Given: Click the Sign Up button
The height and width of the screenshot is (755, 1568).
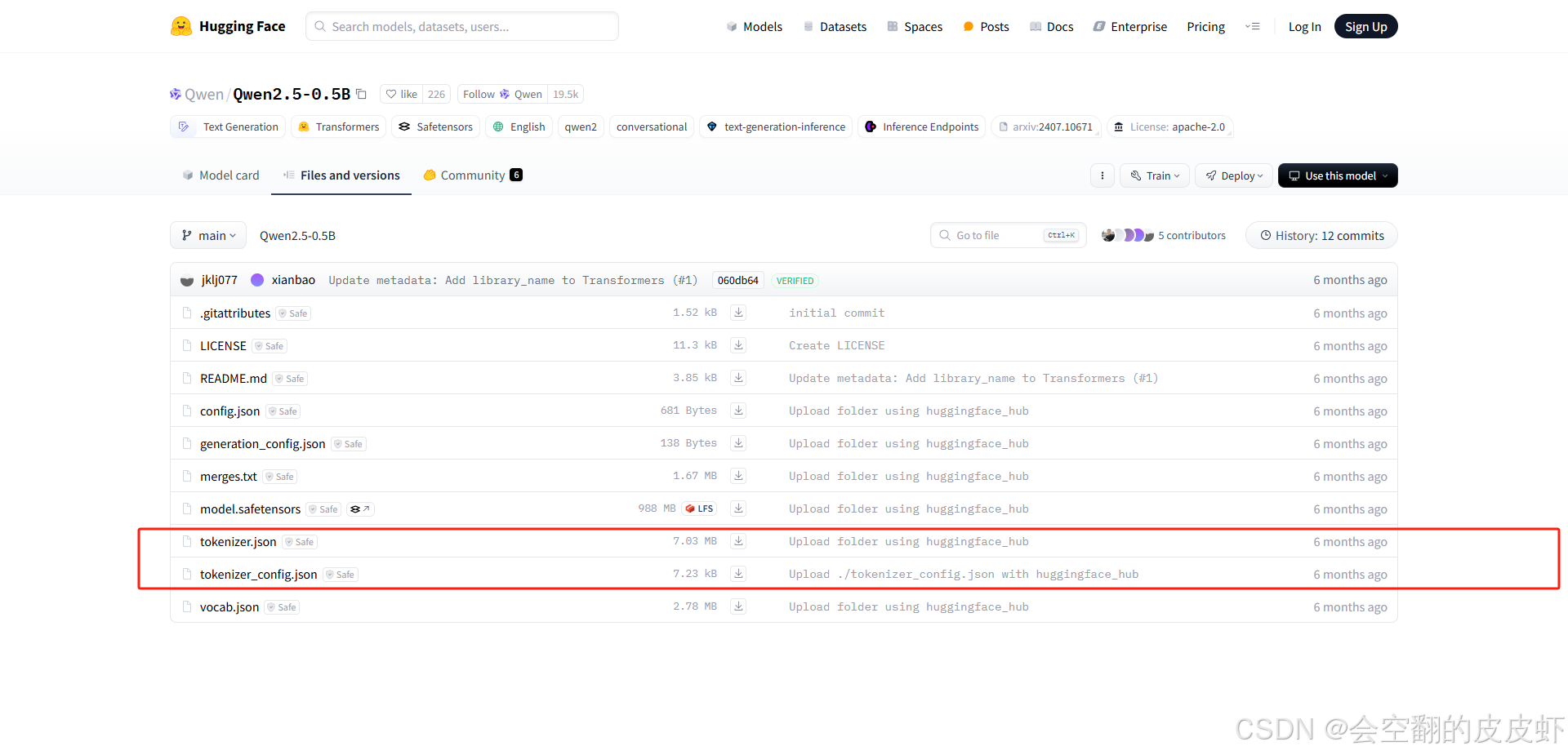Looking at the screenshot, I should 1365,26.
